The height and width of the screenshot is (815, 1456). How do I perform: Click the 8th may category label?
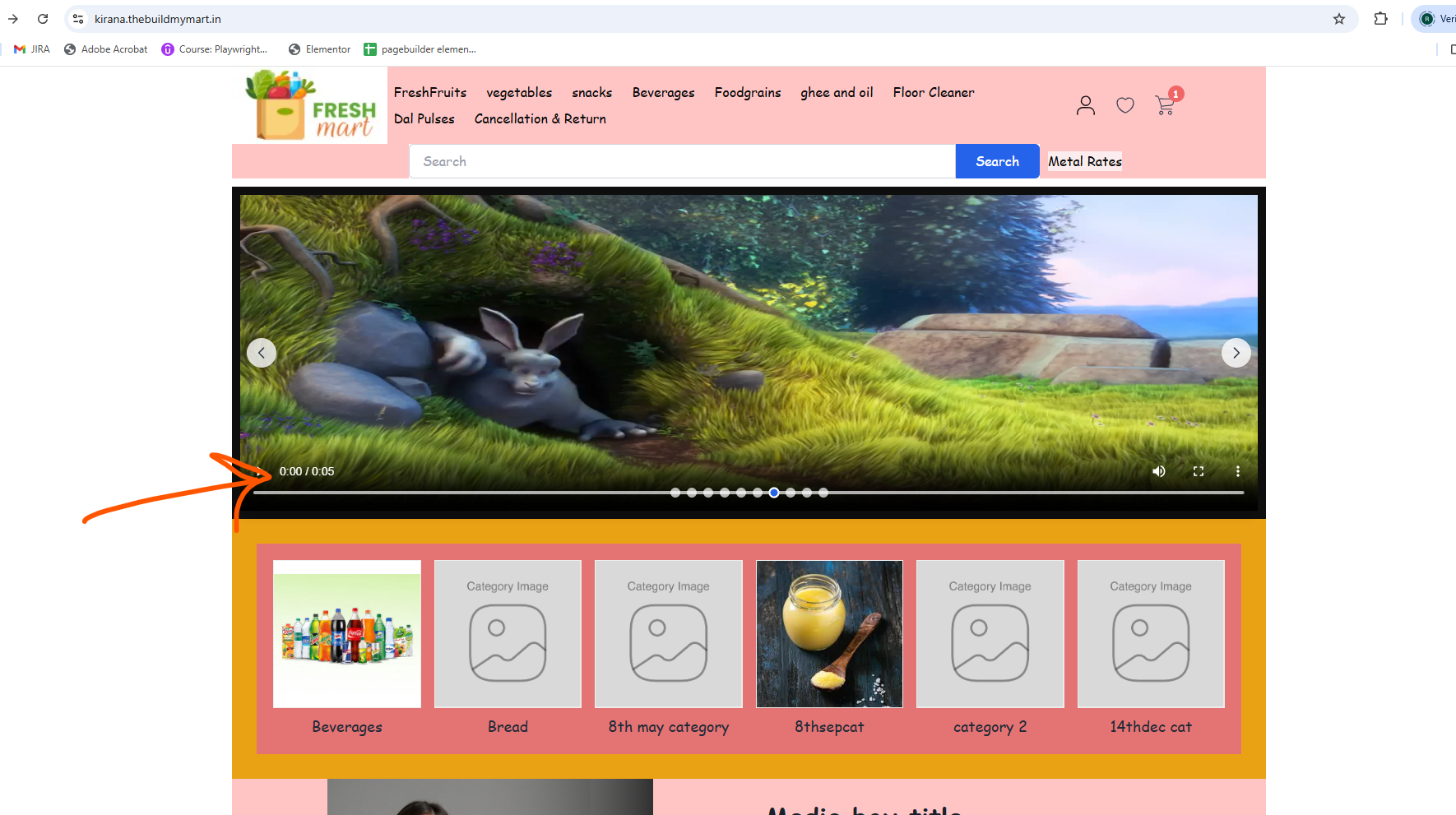pyautogui.click(x=669, y=727)
